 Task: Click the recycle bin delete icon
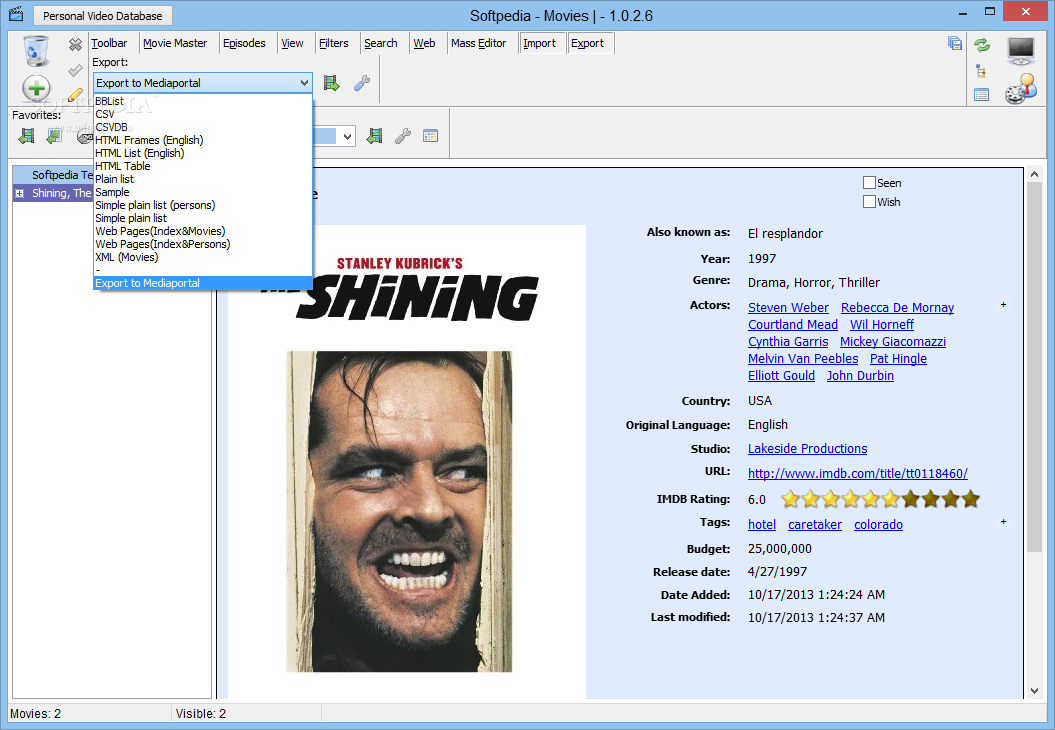click(x=36, y=51)
